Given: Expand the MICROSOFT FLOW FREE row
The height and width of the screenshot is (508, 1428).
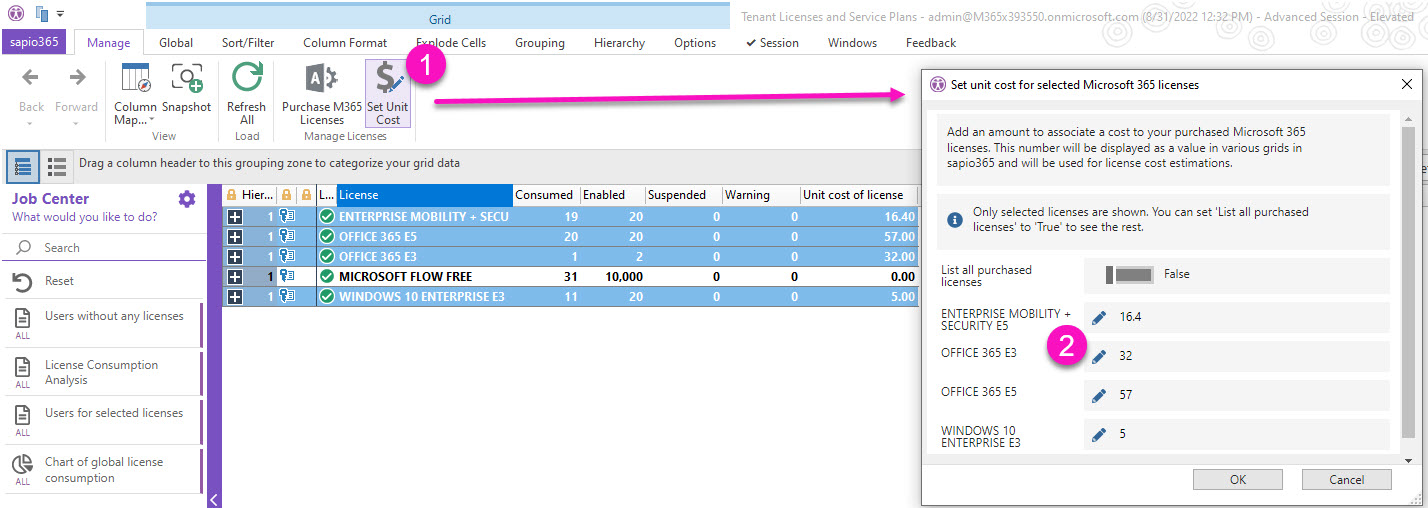Looking at the screenshot, I should tap(235, 276).
